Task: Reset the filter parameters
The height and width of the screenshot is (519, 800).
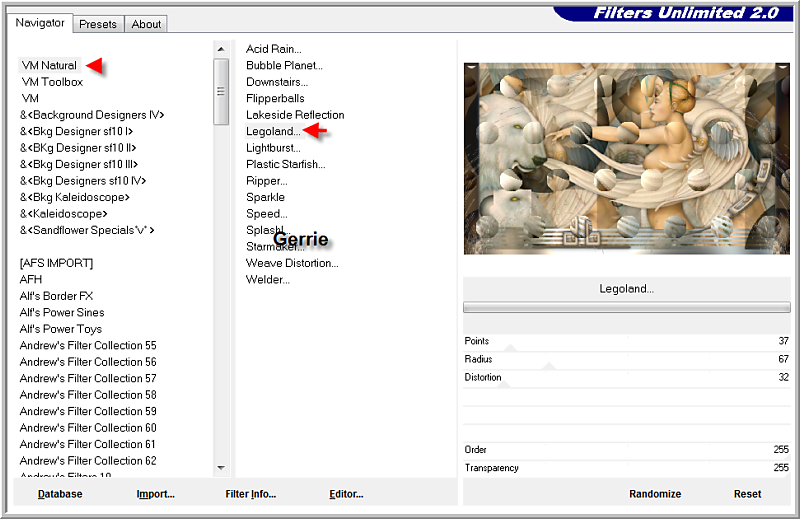Action: click(747, 494)
